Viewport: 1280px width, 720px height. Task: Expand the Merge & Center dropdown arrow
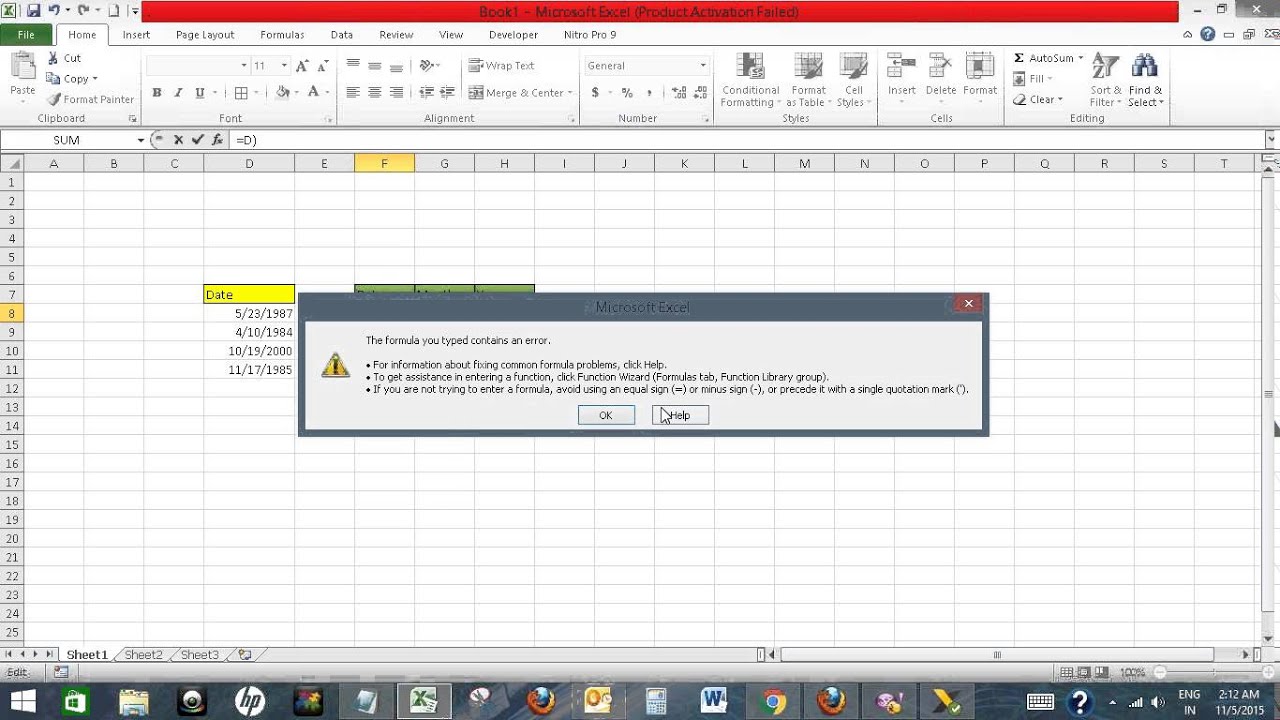(x=570, y=93)
